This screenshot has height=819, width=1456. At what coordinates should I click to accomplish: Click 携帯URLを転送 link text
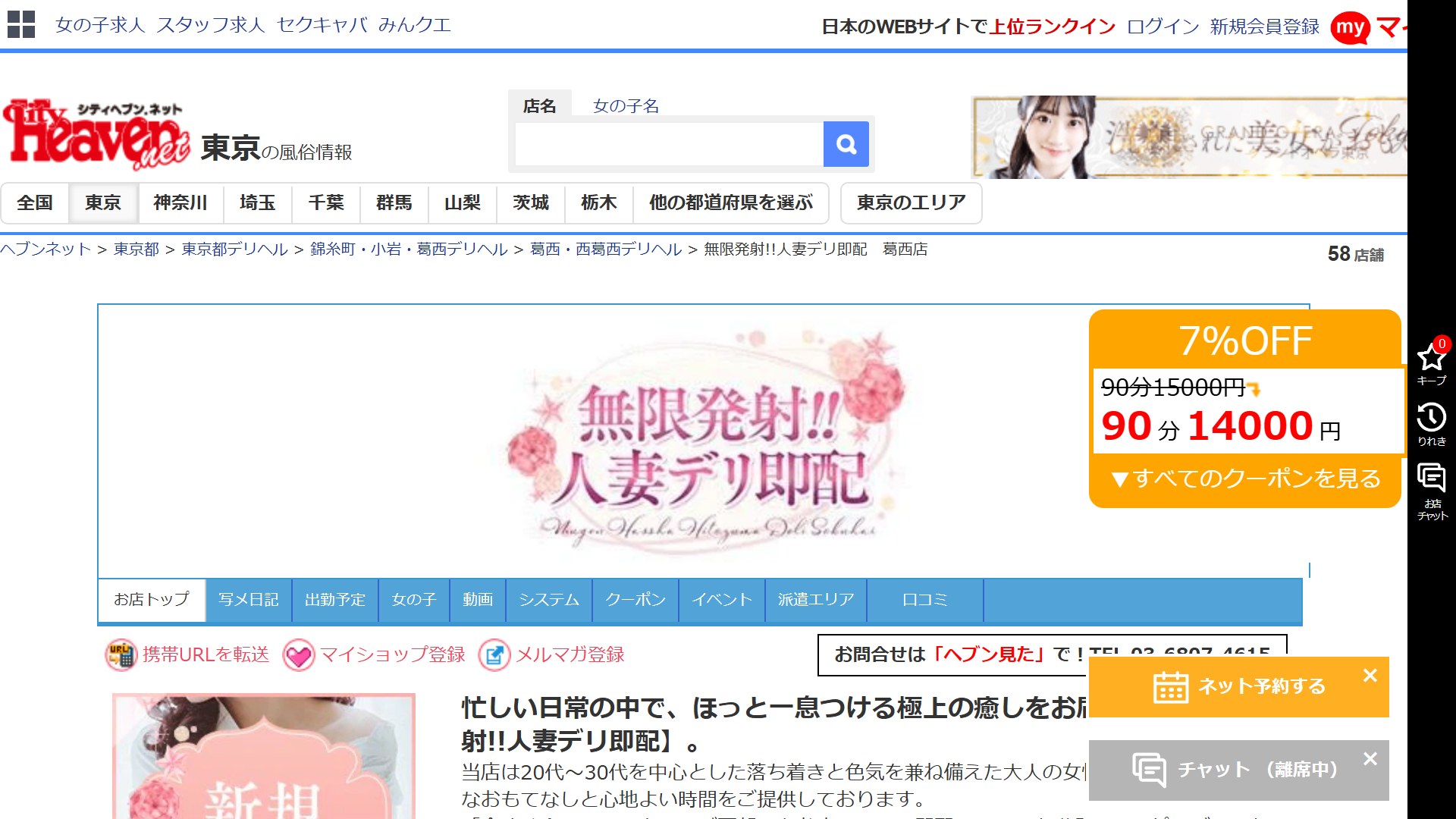(206, 654)
